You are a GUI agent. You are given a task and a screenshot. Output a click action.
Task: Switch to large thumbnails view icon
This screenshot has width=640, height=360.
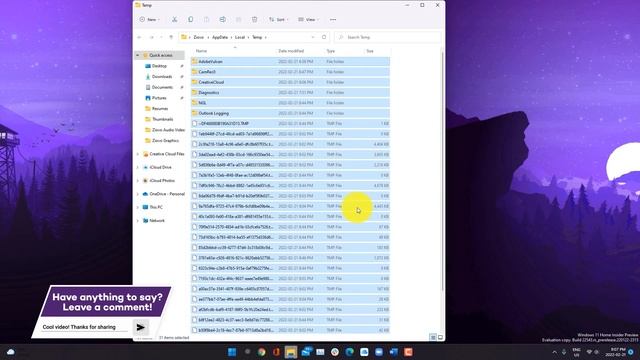pos(440,337)
